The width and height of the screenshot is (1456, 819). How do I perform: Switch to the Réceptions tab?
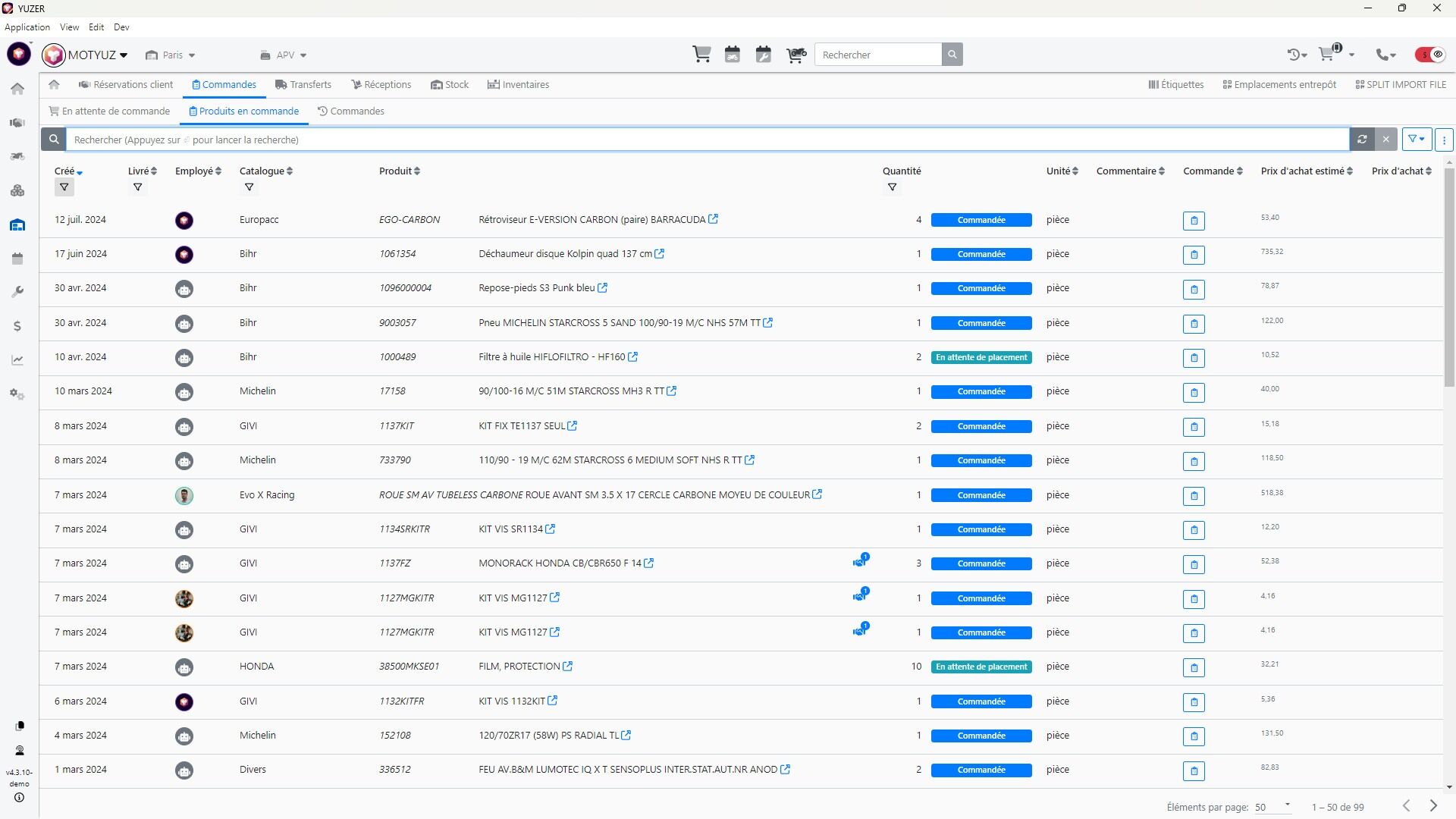(381, 85)
